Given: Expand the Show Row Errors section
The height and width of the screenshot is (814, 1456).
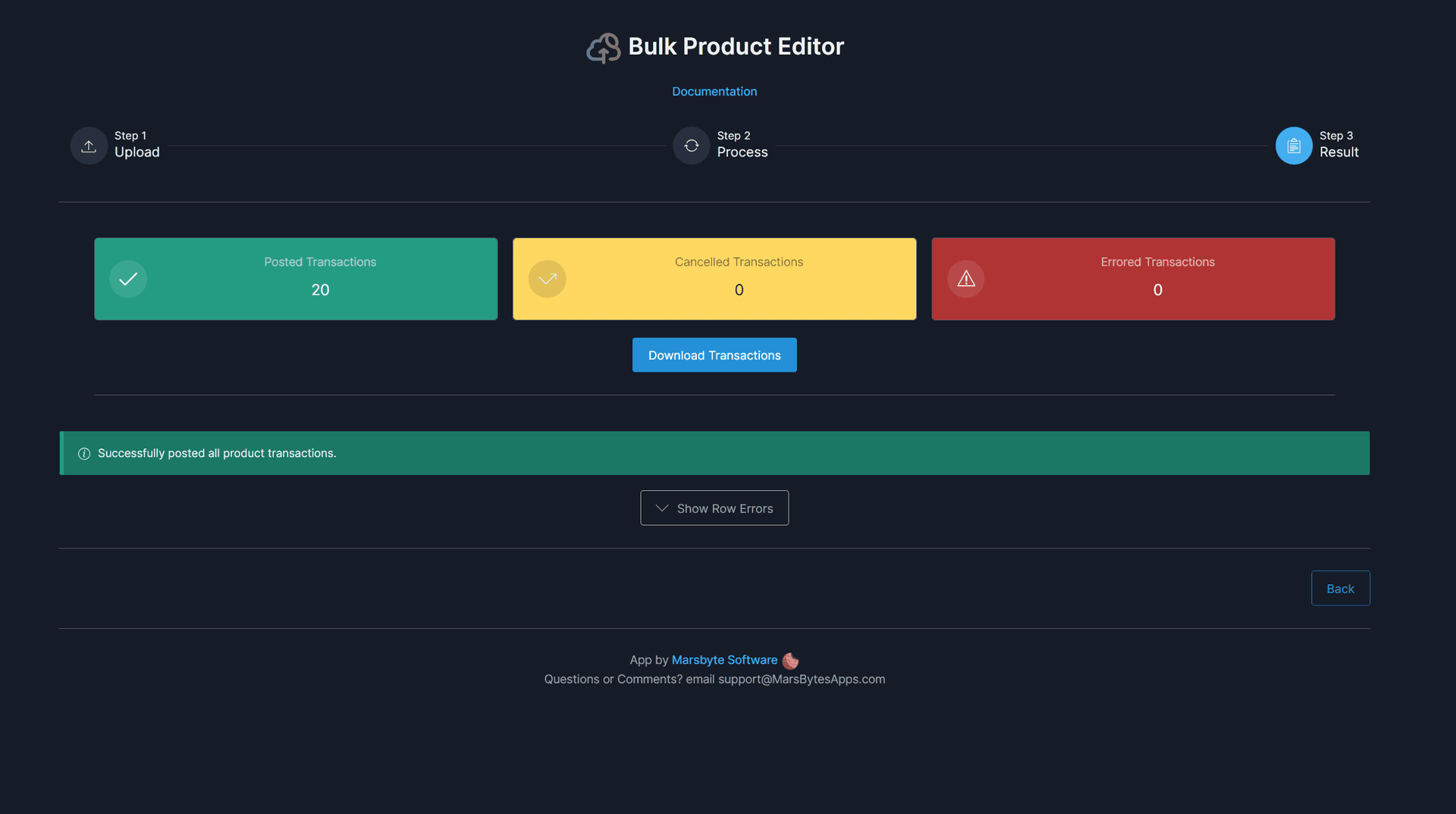Looking at the screenshot, I should [x=714, y=508].
